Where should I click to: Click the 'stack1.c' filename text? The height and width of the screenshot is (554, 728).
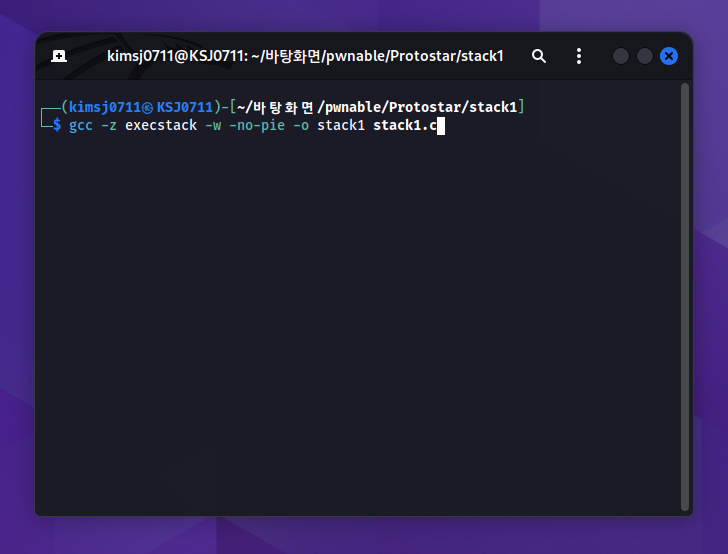405,125
